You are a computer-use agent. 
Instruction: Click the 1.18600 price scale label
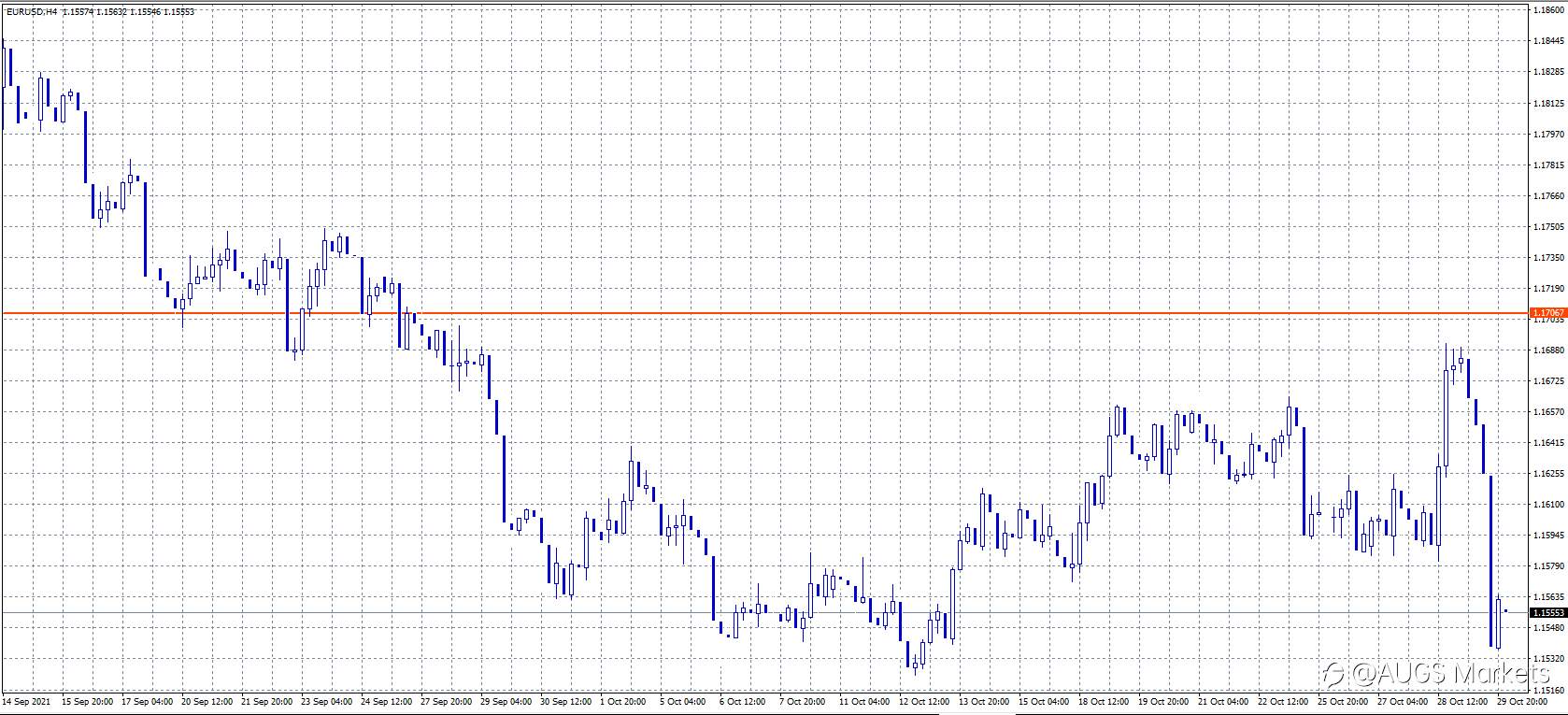point(1548,9)
